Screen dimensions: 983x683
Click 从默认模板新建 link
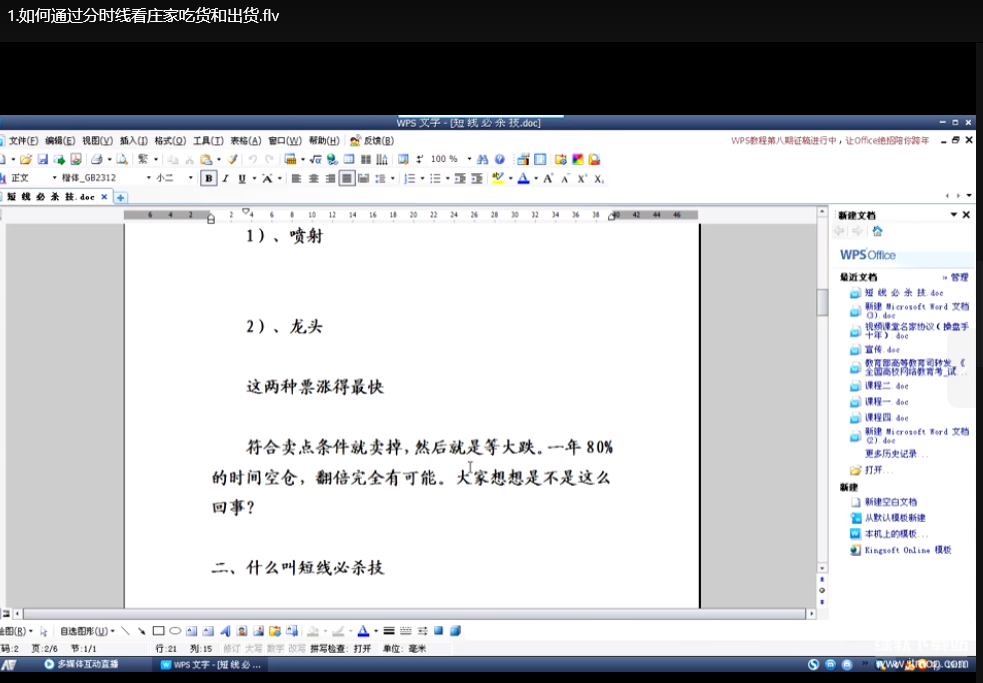click(x=895, y=518)
